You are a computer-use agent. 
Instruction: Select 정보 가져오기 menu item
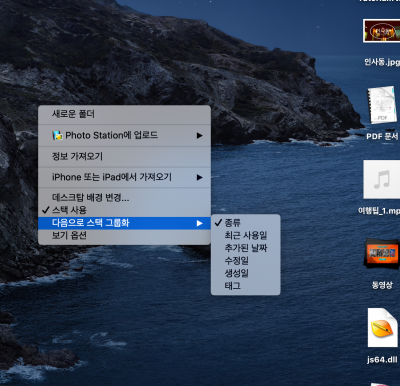[124, 156]
